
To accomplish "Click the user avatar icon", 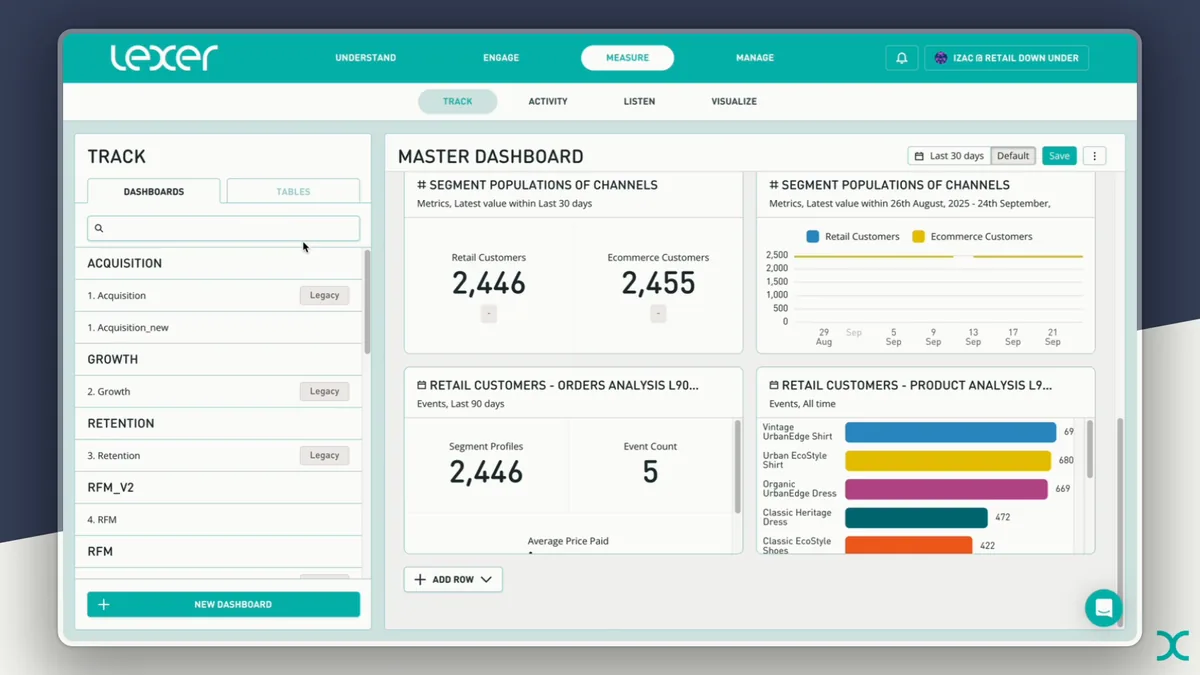I will (x=941, y=58).
